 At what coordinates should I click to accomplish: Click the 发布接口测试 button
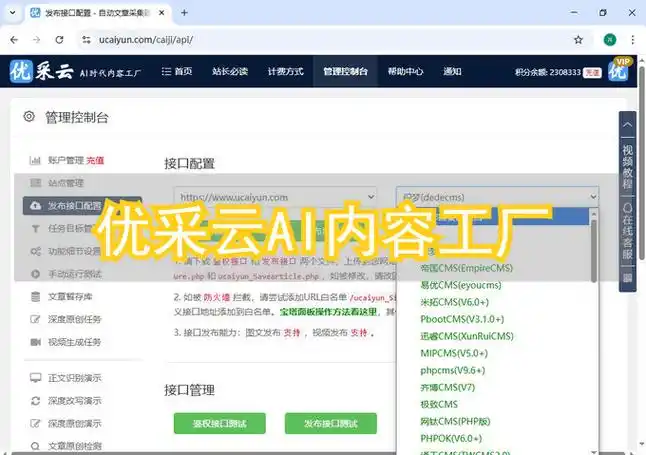[x=331, y=423]
